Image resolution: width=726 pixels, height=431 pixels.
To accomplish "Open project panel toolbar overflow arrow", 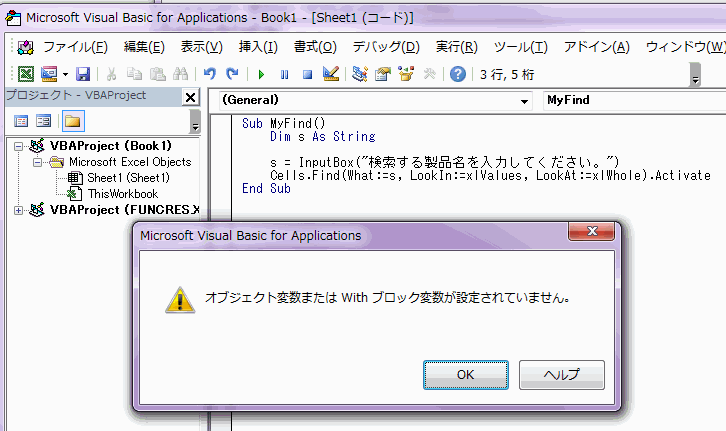I will 195,122.
